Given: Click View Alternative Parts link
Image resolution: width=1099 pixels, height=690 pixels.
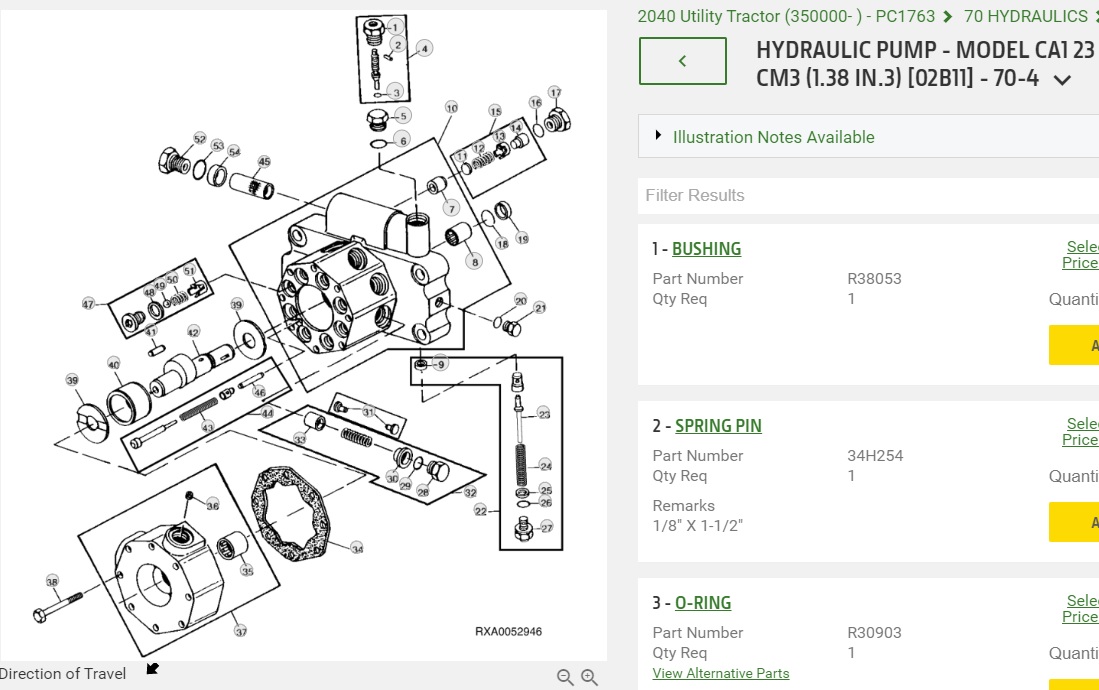Looking at the screenshot, I should tap(721, 673).
